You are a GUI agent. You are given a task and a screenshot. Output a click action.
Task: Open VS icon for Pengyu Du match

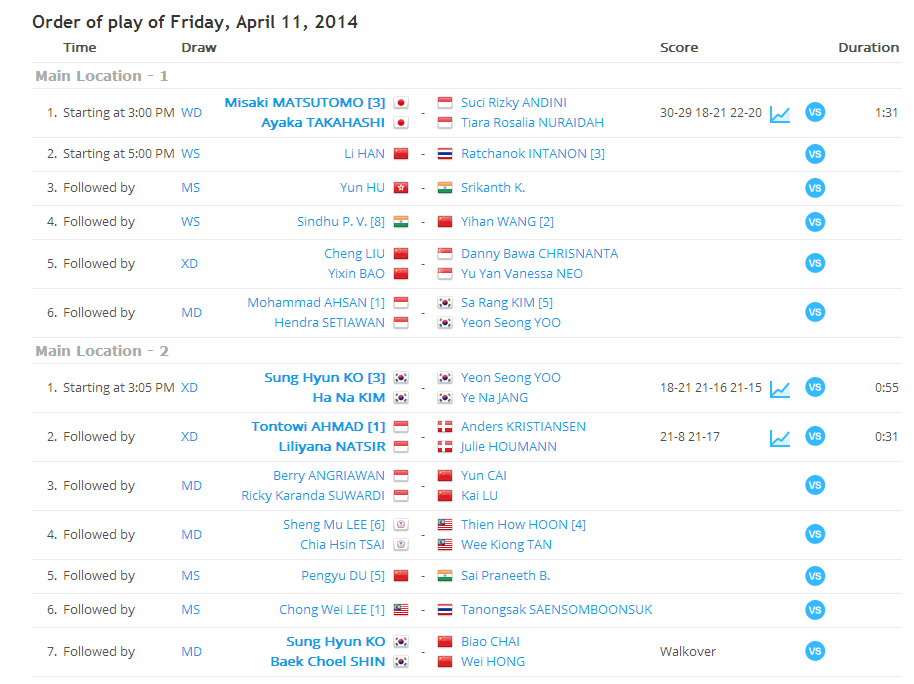(815, 576)
